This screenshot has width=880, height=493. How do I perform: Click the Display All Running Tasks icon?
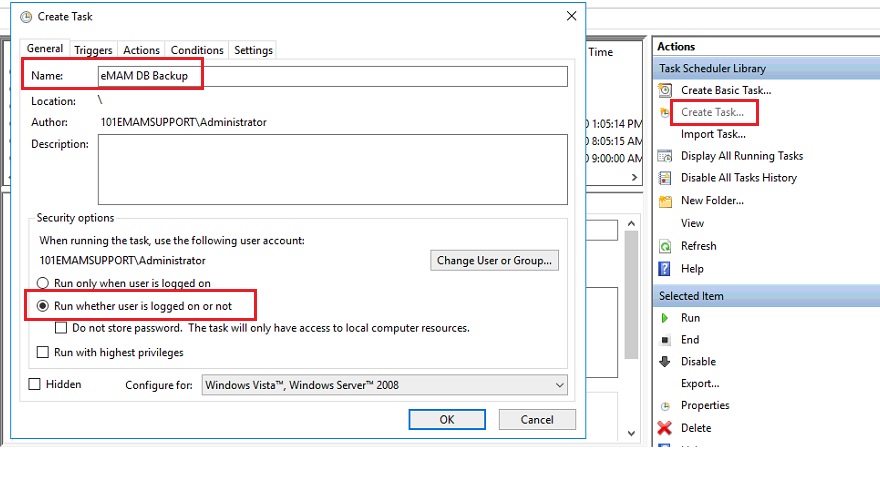665,156
